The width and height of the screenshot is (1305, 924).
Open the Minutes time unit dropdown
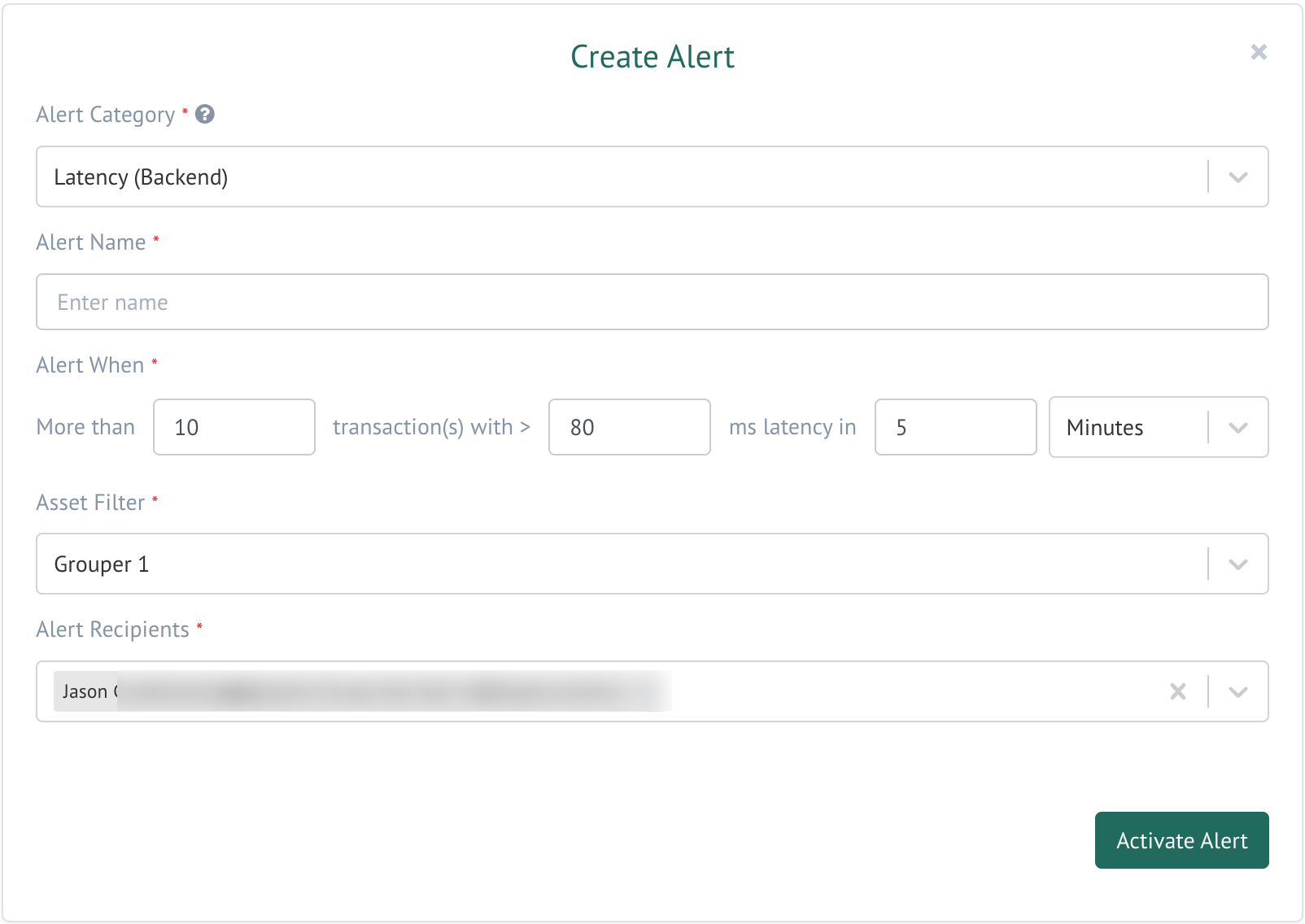point(1127,428)
